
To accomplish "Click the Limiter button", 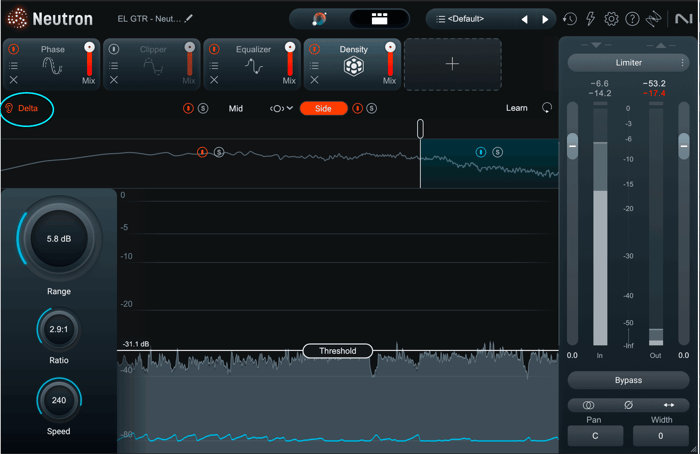I will click(x=628, y=62).
